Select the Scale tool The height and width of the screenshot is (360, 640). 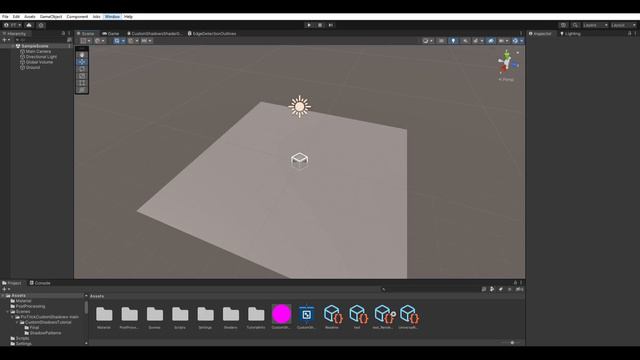click(82, 76)
